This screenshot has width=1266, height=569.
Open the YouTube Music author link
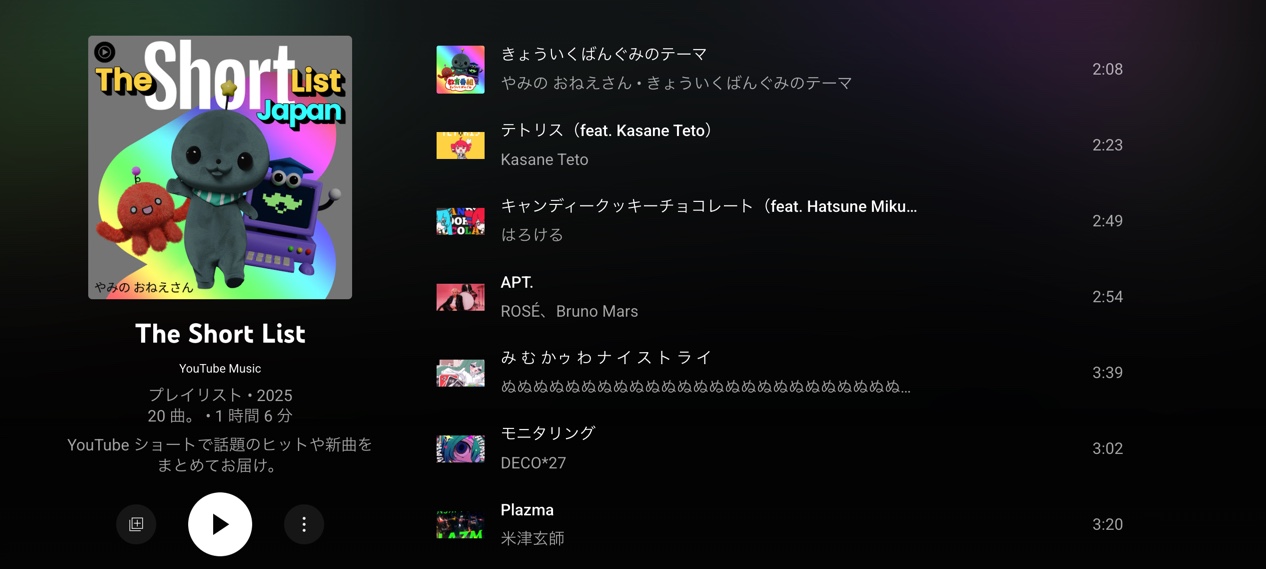(220, 368)
